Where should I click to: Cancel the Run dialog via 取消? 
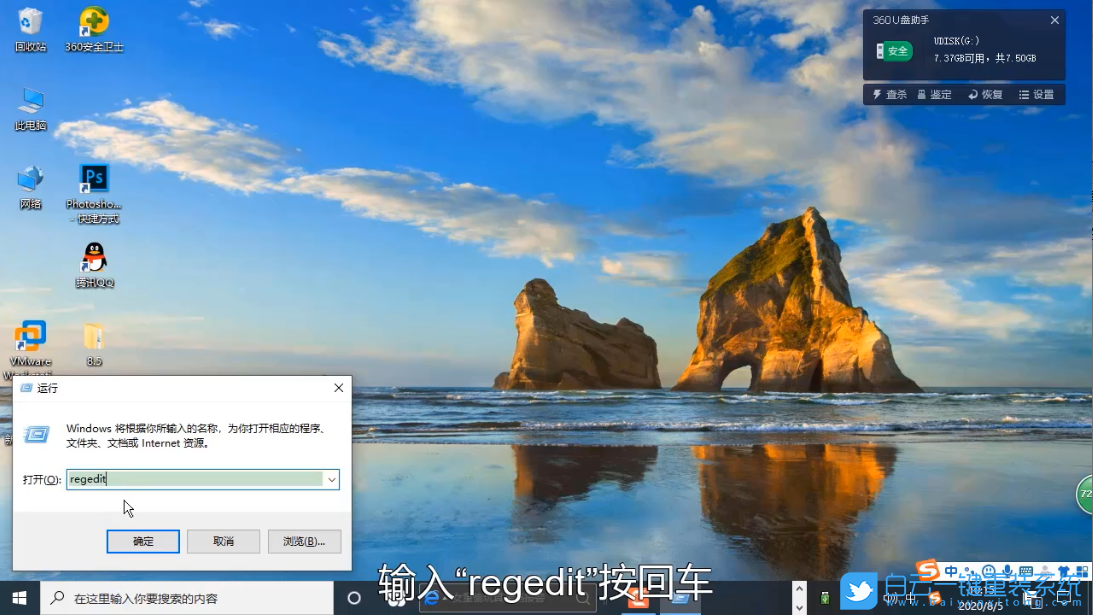(x=223, y=541)
